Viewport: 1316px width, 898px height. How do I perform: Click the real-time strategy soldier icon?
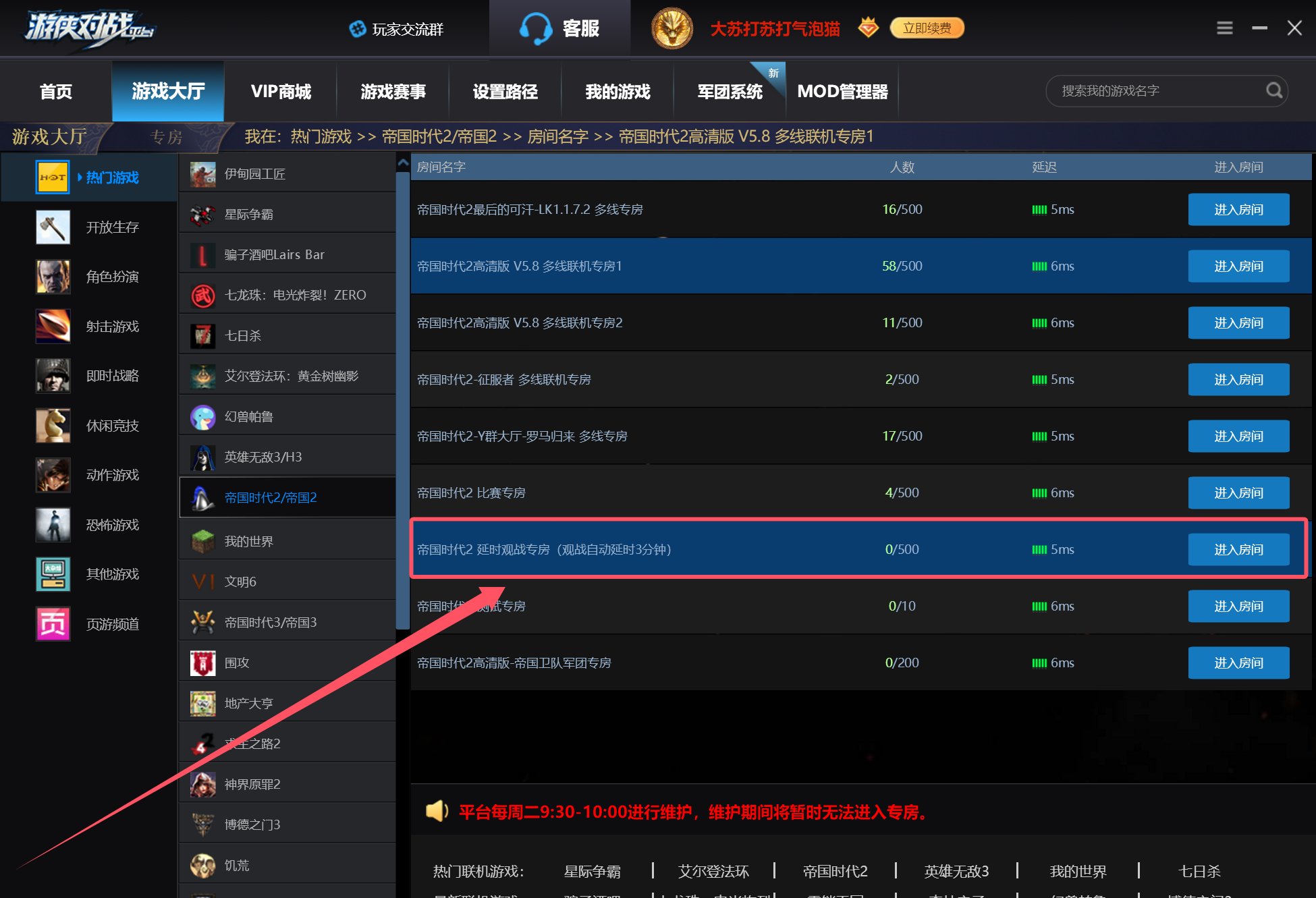(53, 376)
